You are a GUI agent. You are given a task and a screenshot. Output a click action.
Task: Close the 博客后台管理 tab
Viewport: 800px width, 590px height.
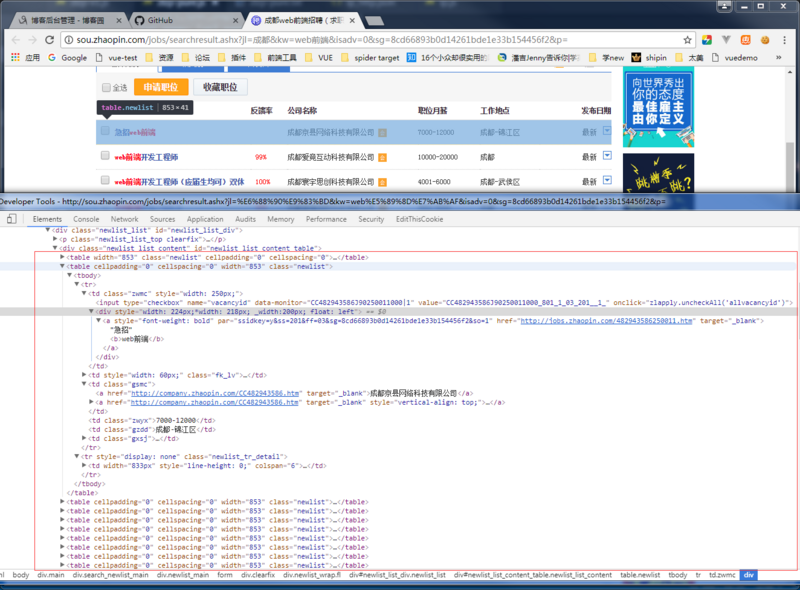coord(118,20)
